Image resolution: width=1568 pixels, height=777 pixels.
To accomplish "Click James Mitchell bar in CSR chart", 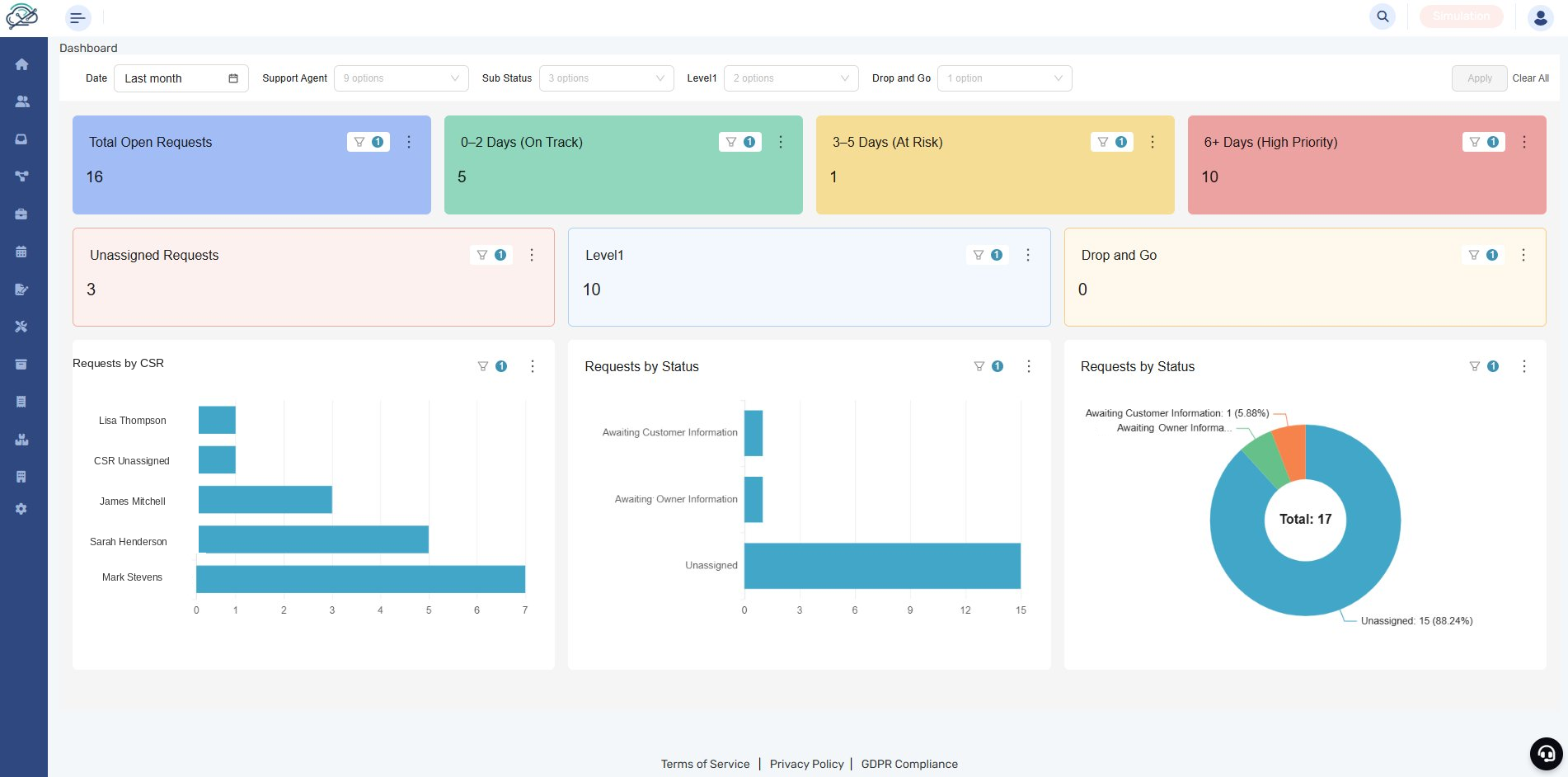I will pos(265,500).
